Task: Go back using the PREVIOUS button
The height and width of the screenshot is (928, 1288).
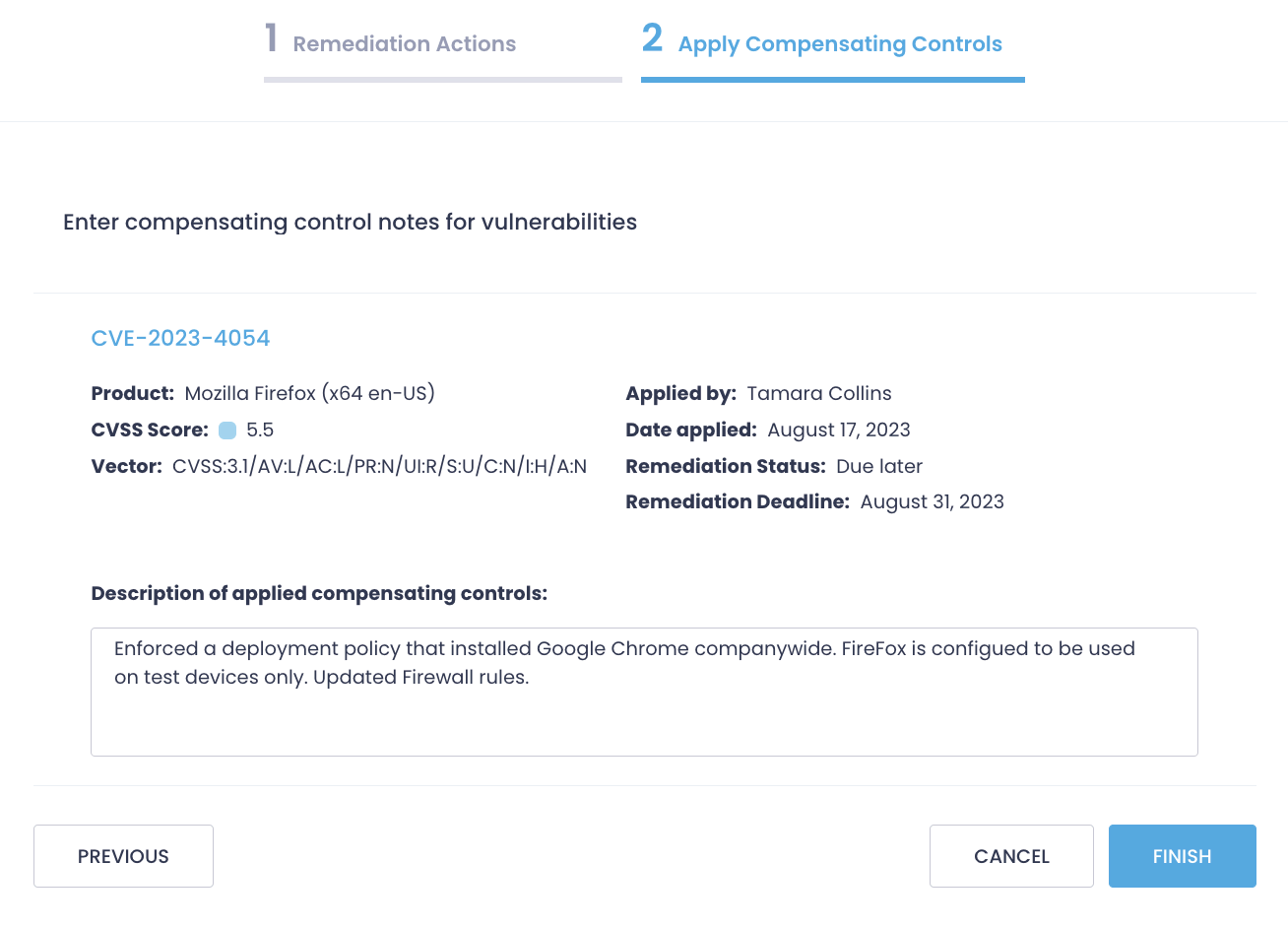Action: tap(123, 856)
